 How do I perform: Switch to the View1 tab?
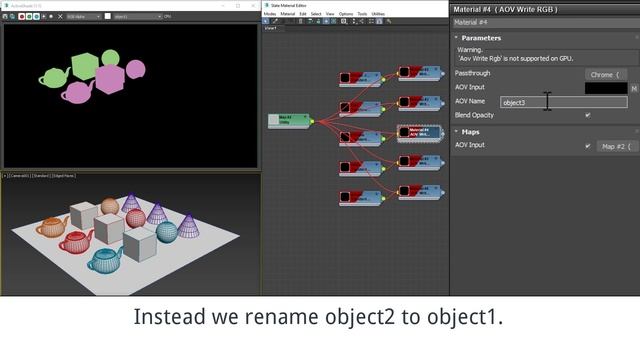(x=271, y=29)
